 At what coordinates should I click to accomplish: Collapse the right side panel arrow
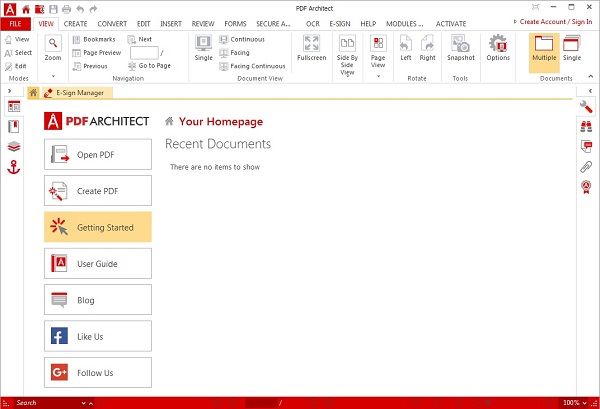[590, 91]
